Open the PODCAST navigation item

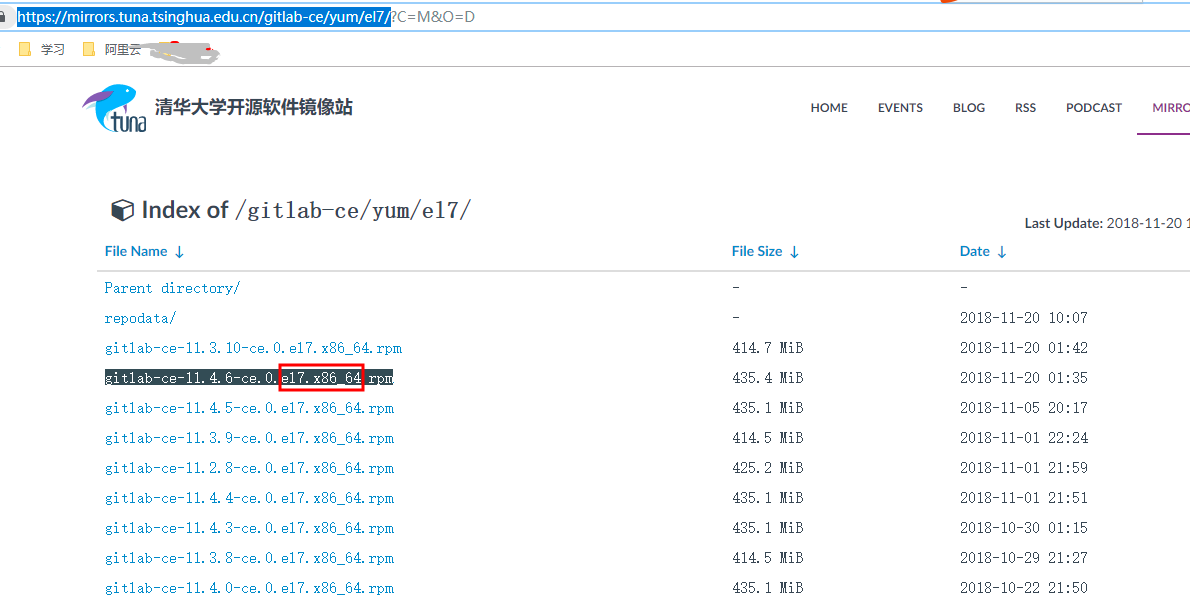point(1094,108)
